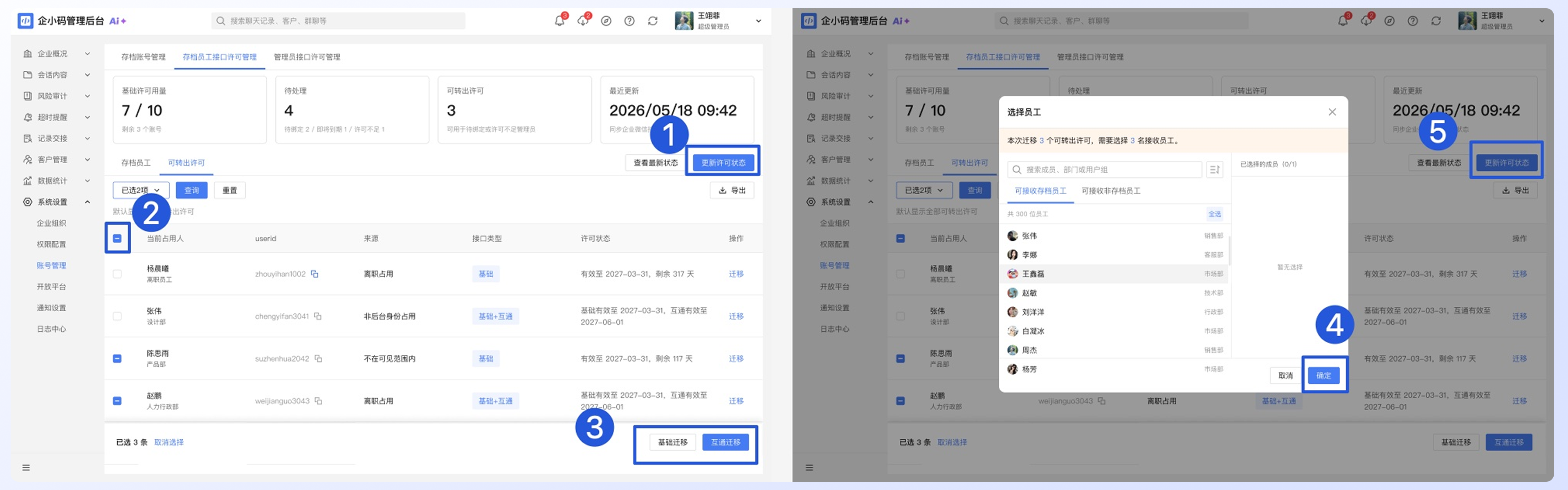Copy userid chengyifan3041 in the left screenshot
The width and height of the screenshot is (1568, 490).
tap(318, 317)
